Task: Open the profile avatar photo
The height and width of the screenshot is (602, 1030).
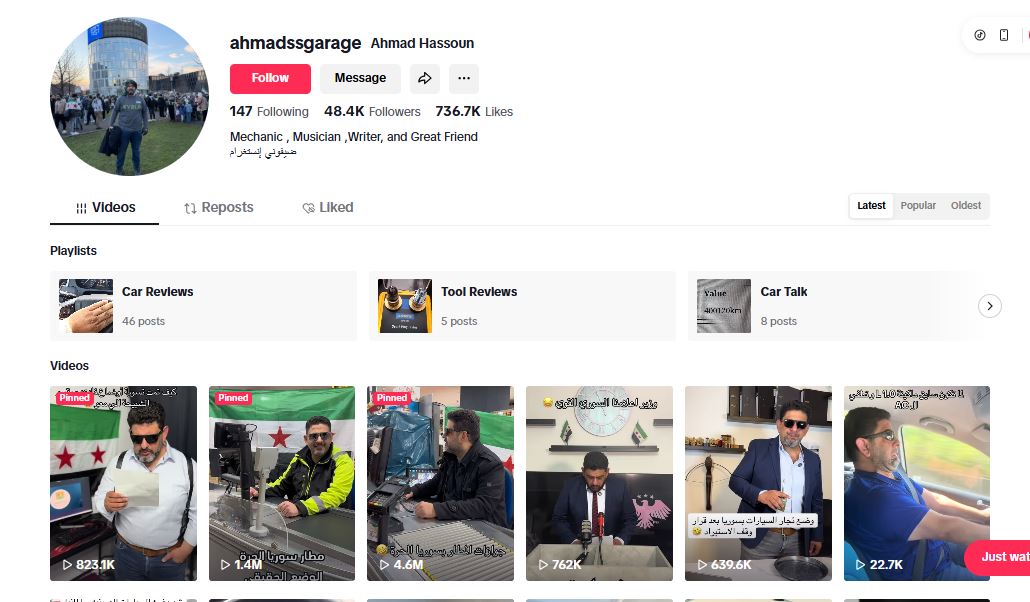Action: point(129,96)
